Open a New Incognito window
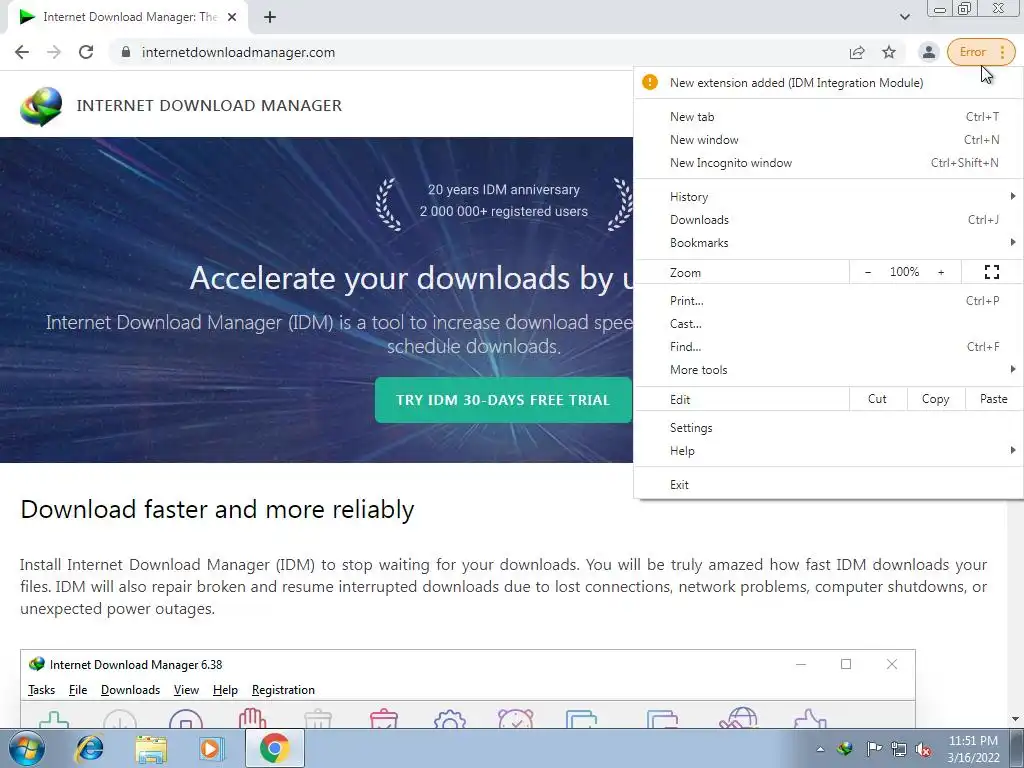 (x=828, y=163)
